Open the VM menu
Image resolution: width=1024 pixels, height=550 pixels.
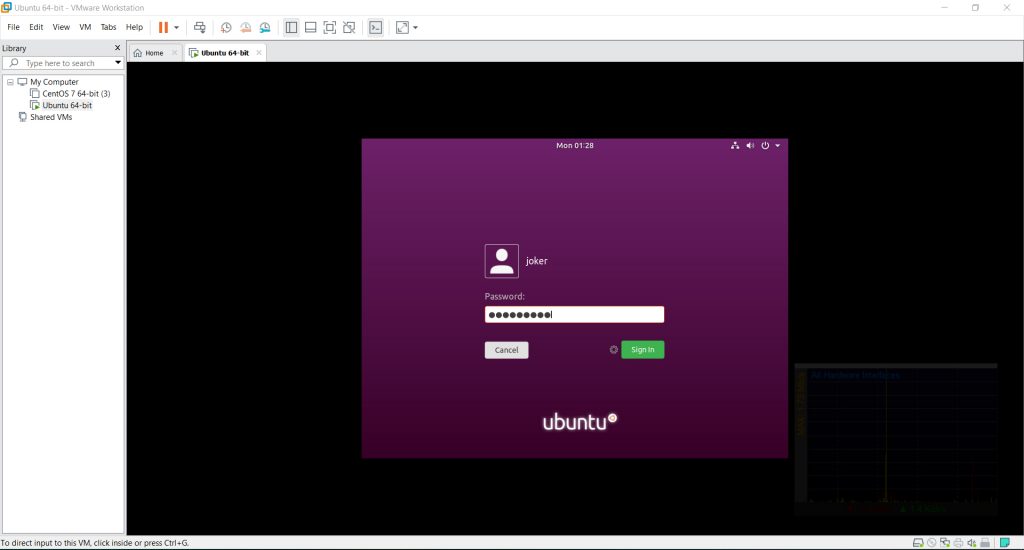(x=85, y=27)
